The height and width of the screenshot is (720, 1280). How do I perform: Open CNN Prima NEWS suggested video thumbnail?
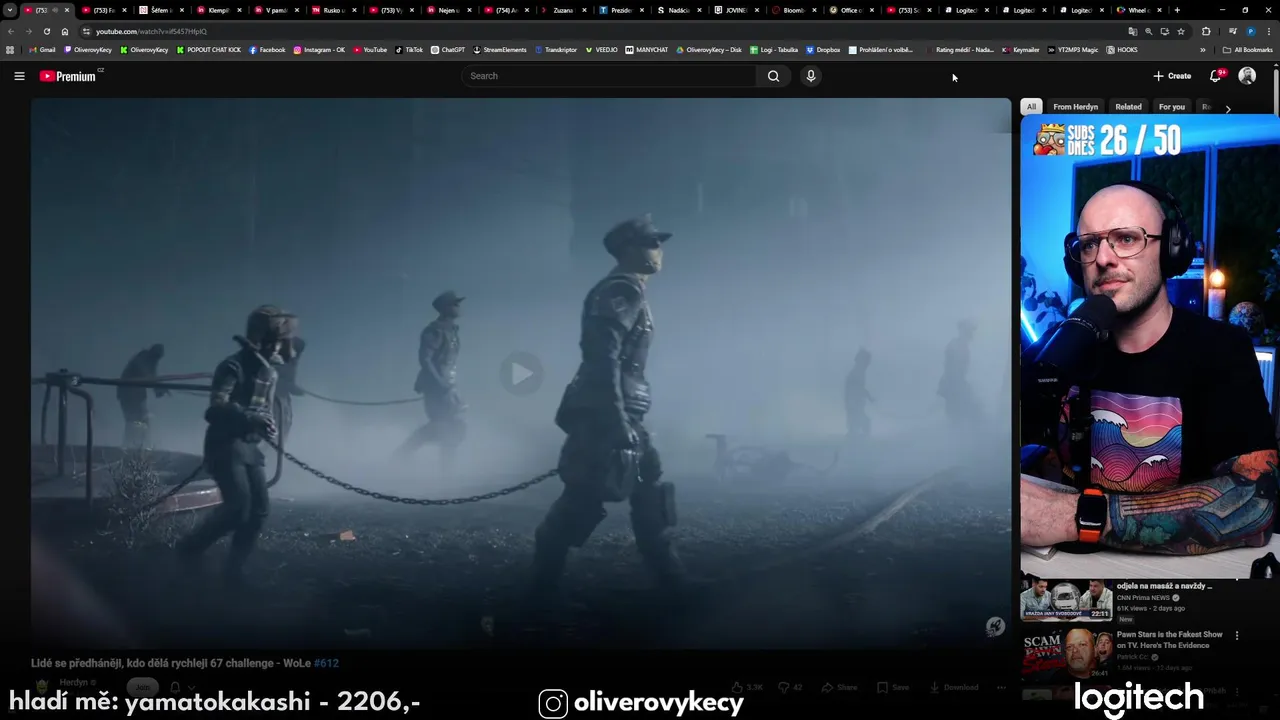[1066, 601]
